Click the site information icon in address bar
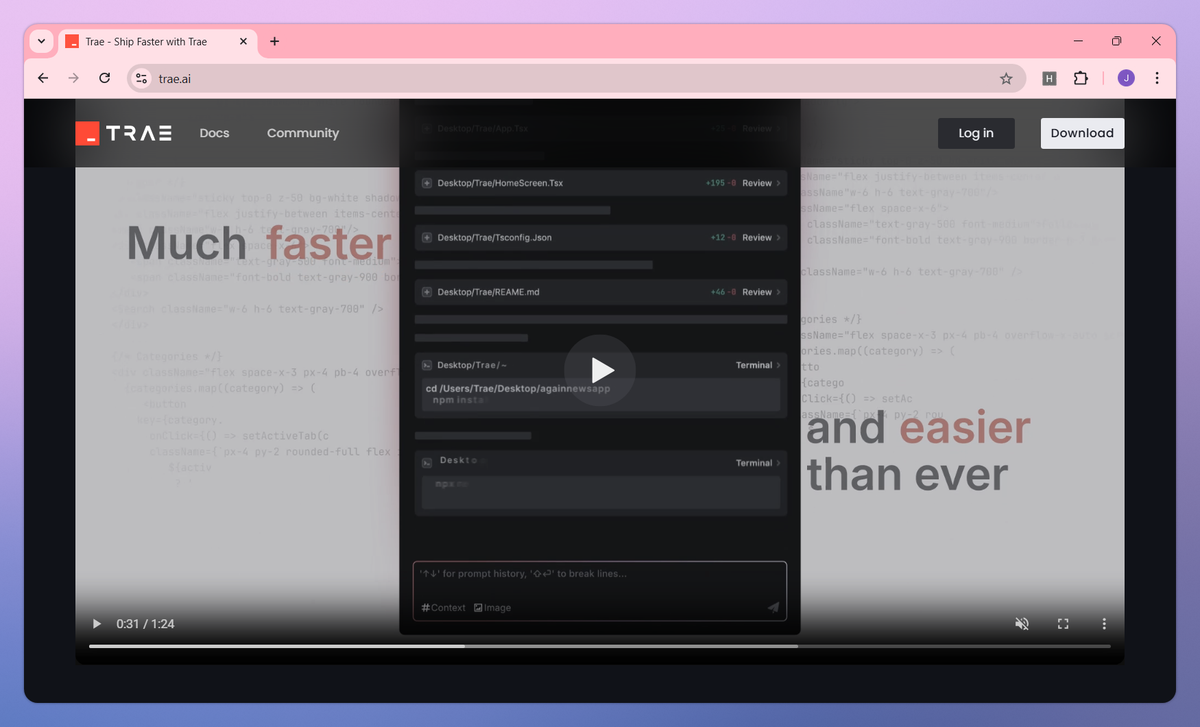1200x727 pixels. point(142,78)
